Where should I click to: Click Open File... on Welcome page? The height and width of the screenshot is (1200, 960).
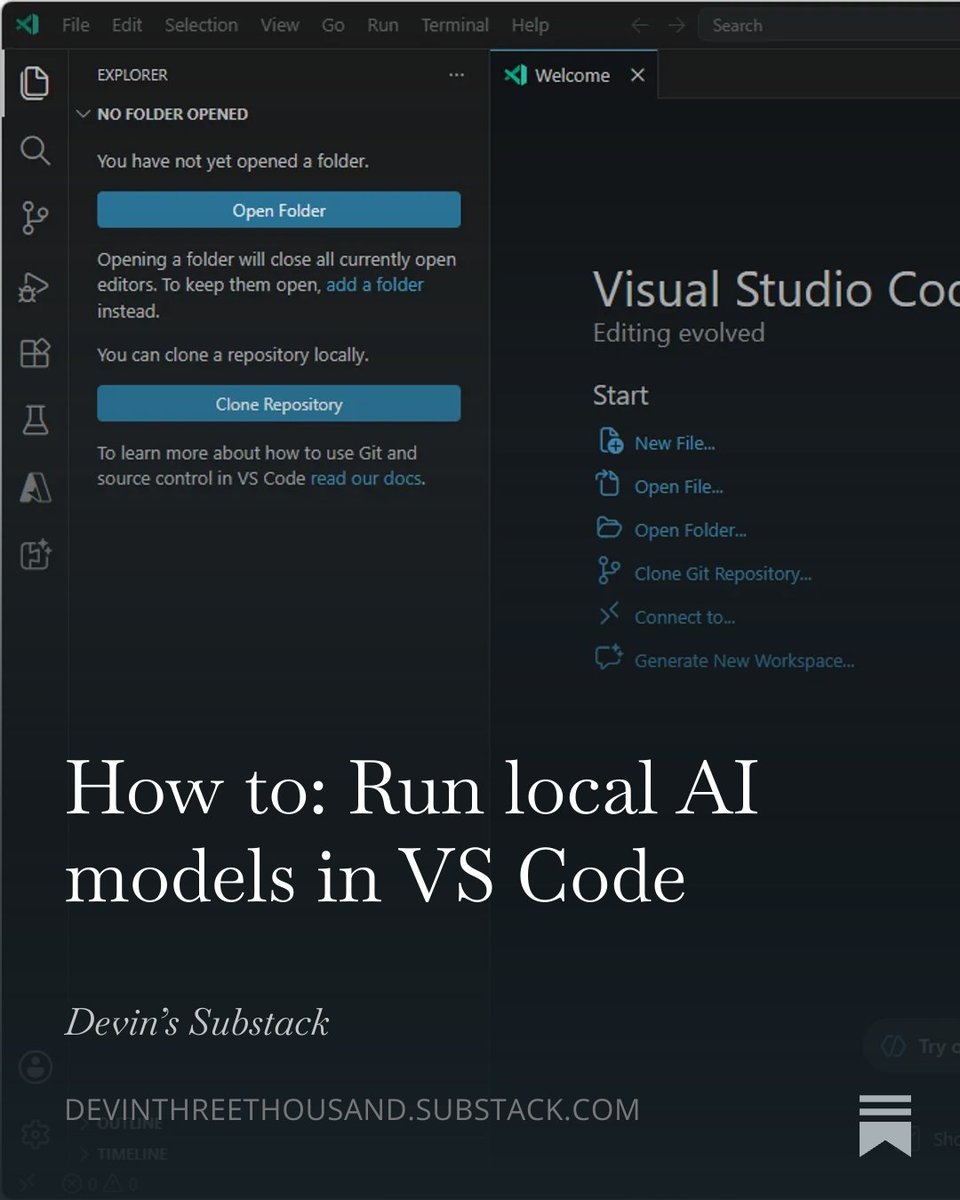click(x=679, y=487)
